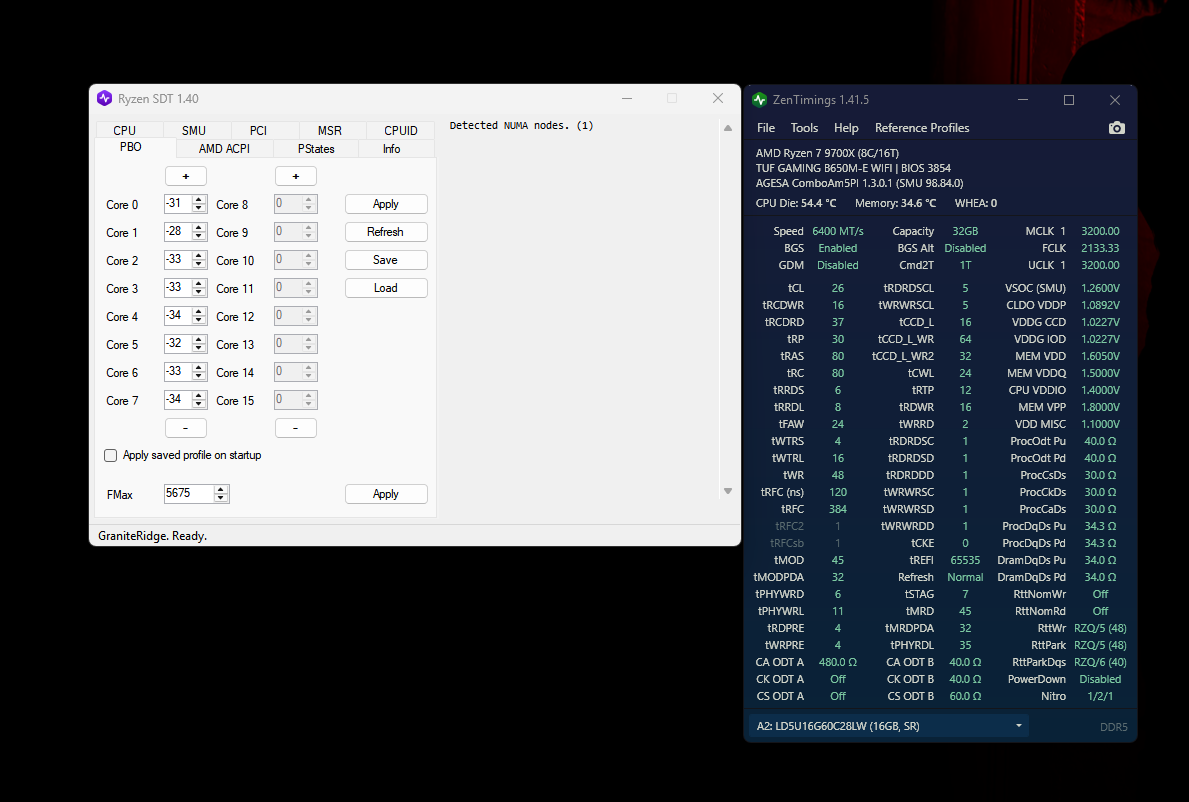
Task: Click the Core 0 offset value field
Action: (x=177, y=204)
